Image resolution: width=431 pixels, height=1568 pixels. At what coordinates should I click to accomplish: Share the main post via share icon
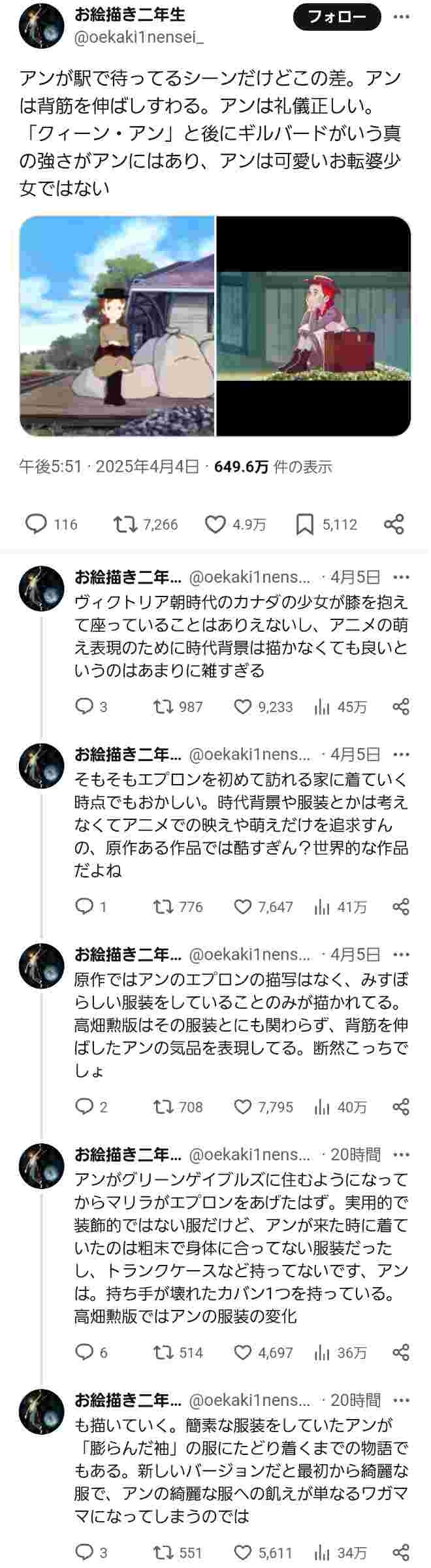(x=394, y=524)
